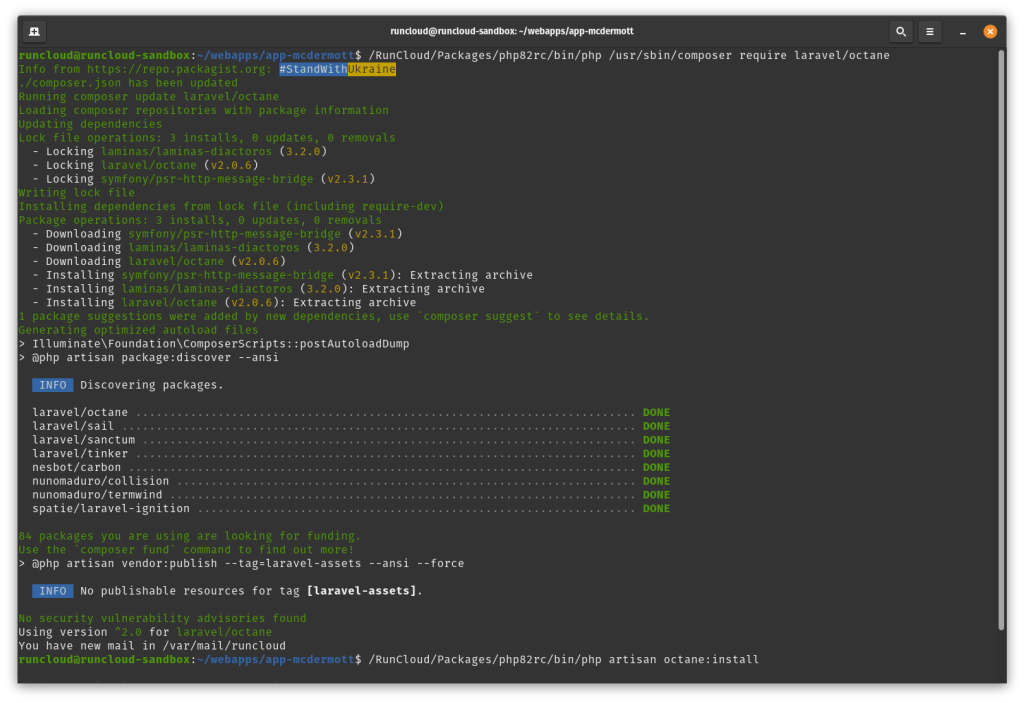The height and width of the screenshot is (703, 1024).
Task: Click the laravel/octane package row
Action: (351, 412)
